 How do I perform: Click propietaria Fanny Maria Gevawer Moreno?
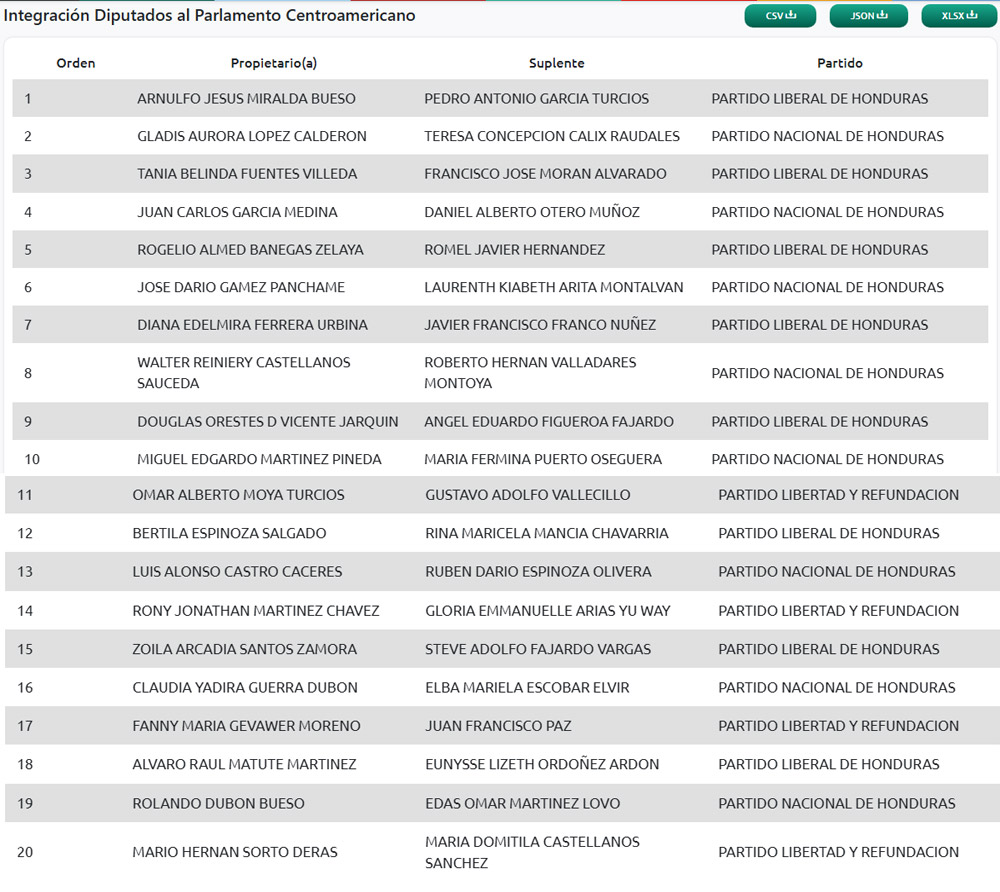coord(246,726)
